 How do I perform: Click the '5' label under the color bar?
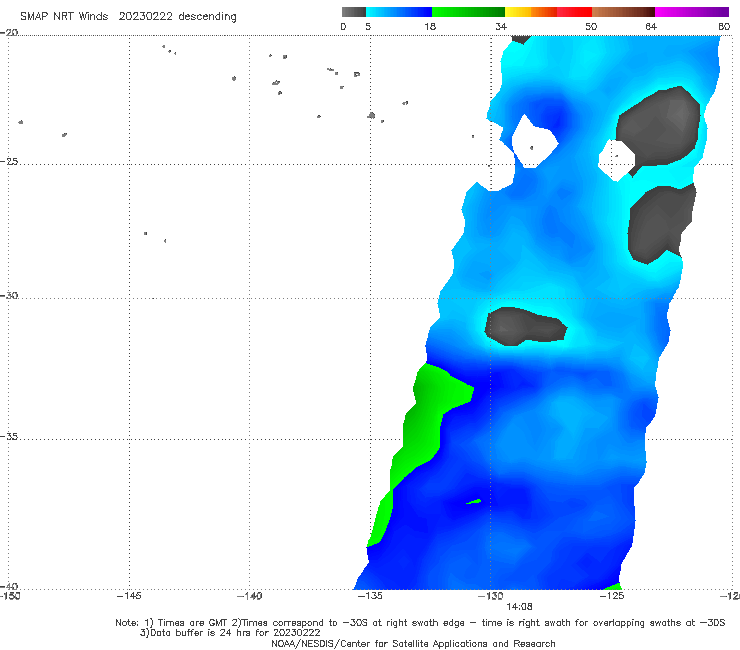point(368,27)
